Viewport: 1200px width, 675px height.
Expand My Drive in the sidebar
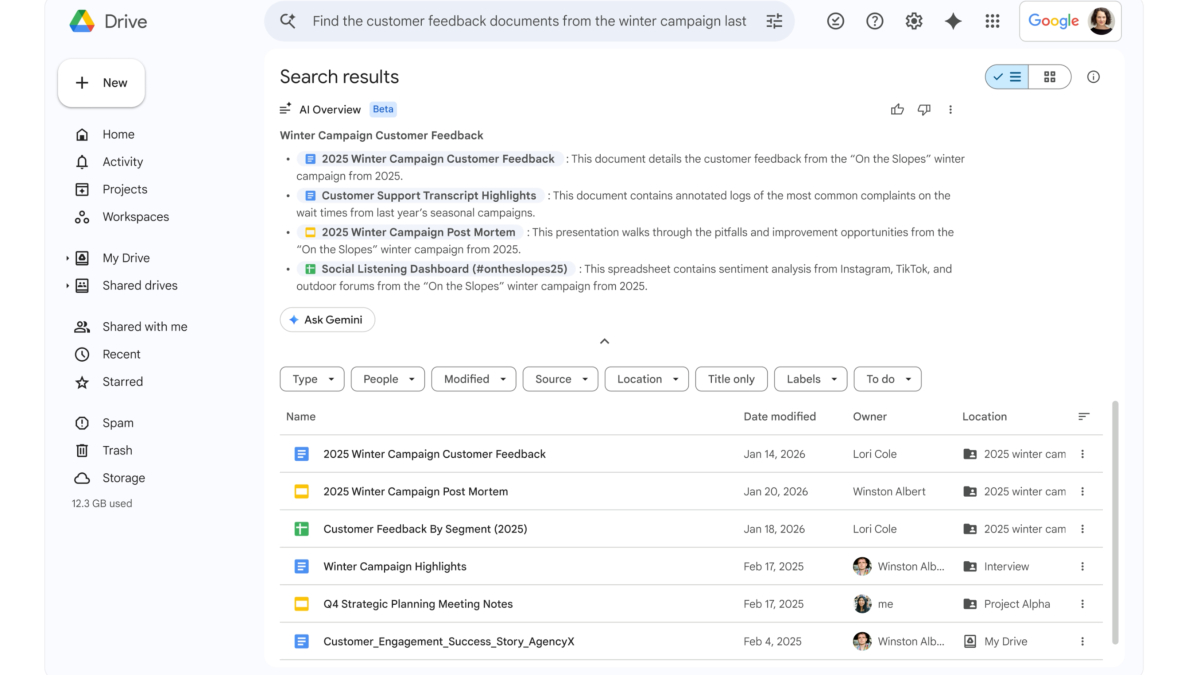69,257
